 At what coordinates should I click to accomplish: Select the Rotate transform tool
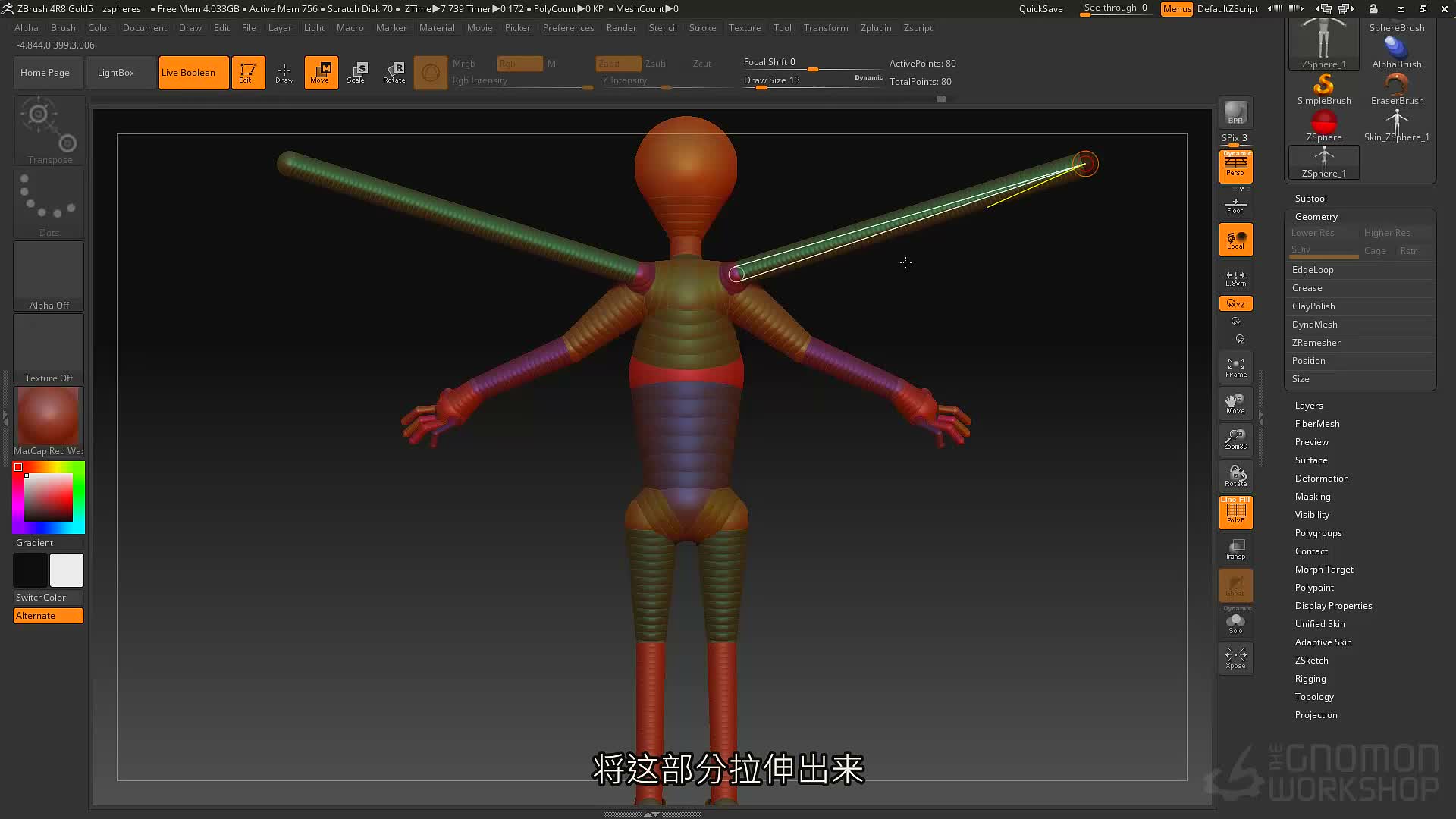(x=394, y=73)
